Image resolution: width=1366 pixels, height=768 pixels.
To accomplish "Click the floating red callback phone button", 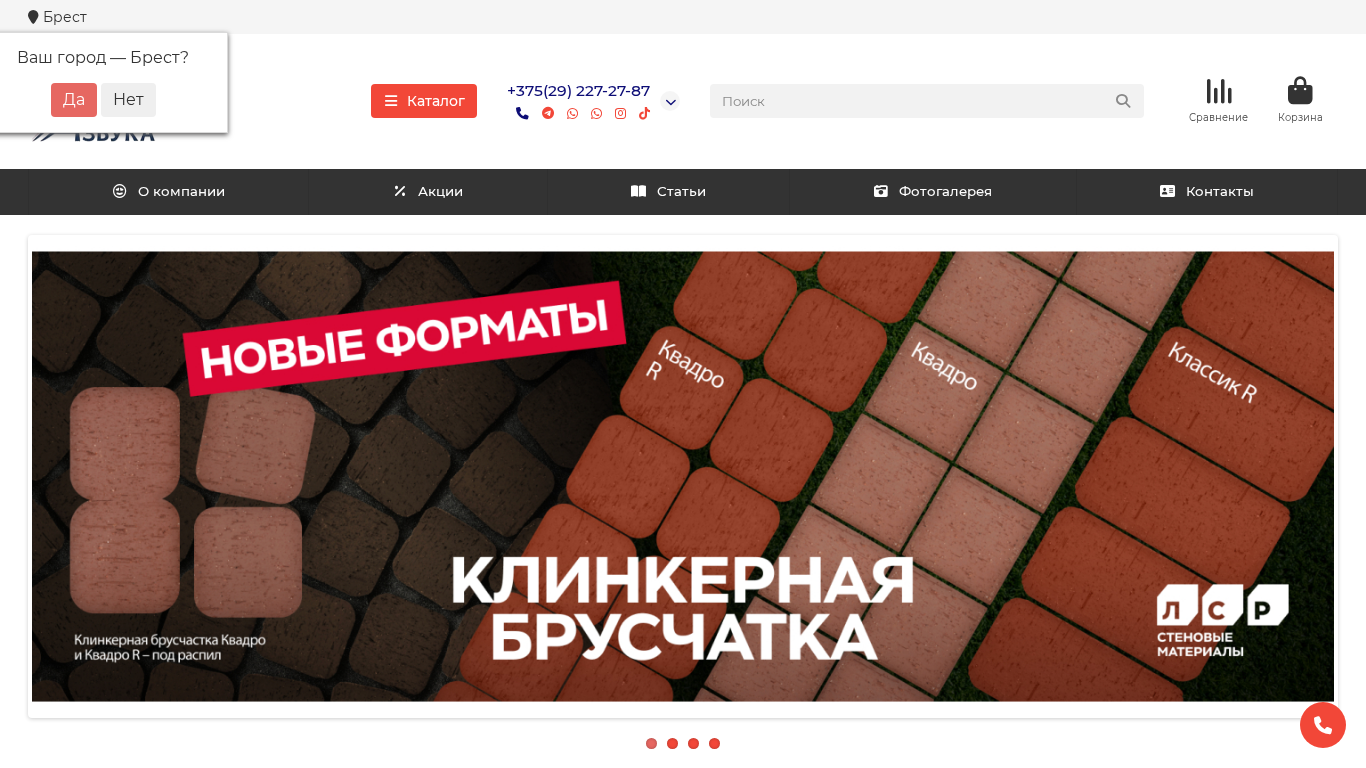I will coord(1323,725).
